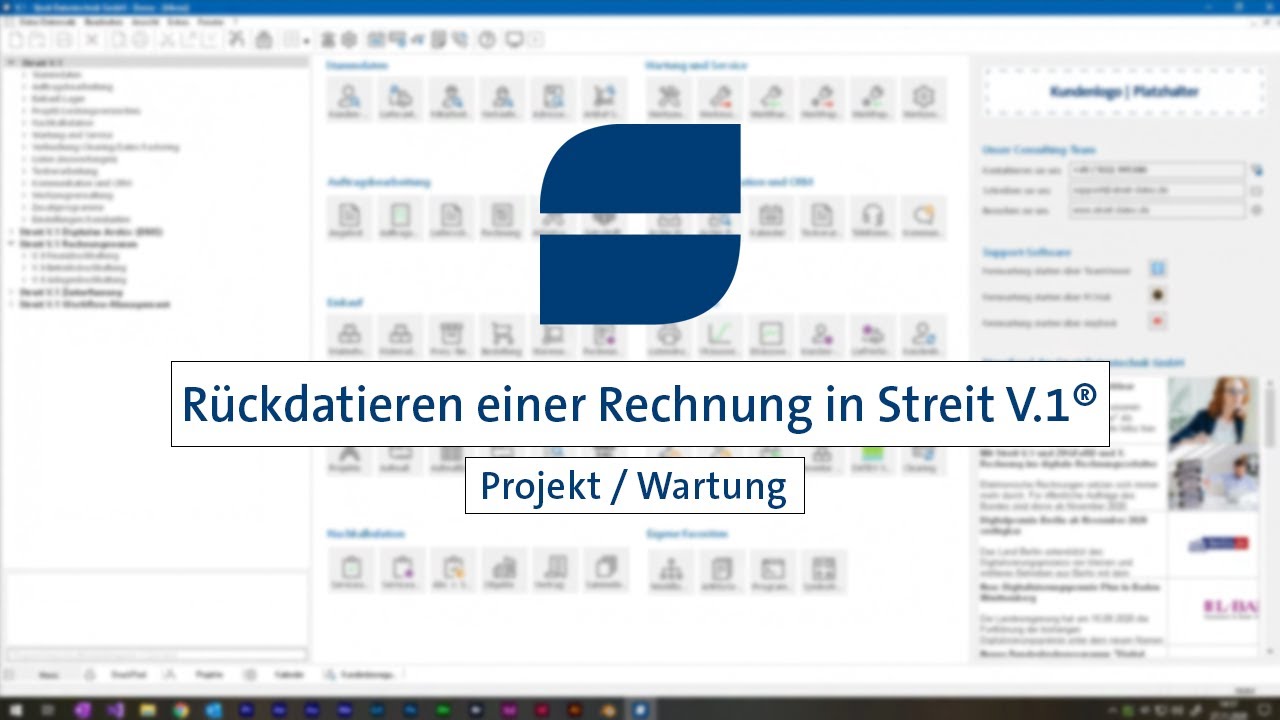Open the Fenster menu
1280x720 pixels.
tap(211, 22)
